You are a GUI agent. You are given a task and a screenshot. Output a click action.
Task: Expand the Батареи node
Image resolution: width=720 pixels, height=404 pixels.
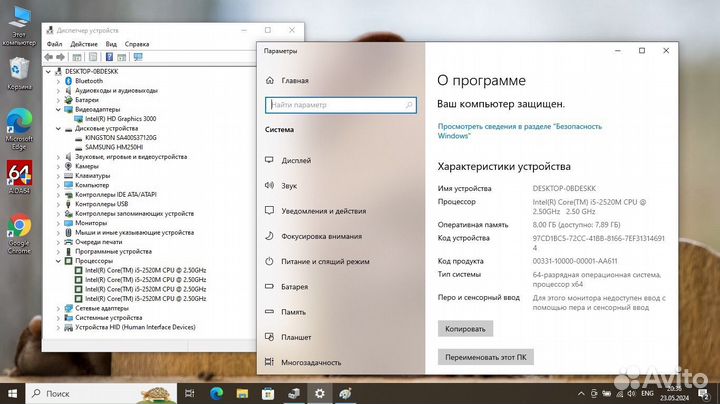coord(58,100)
